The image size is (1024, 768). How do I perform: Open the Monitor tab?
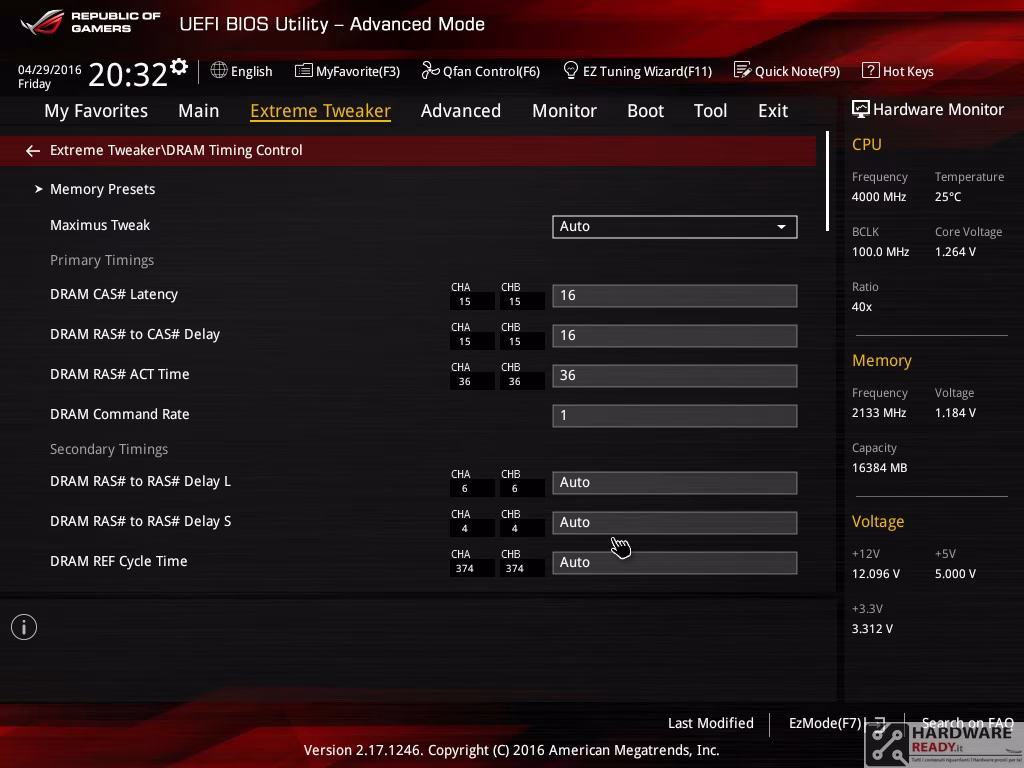pyautogui.click(x=564, y=111)
